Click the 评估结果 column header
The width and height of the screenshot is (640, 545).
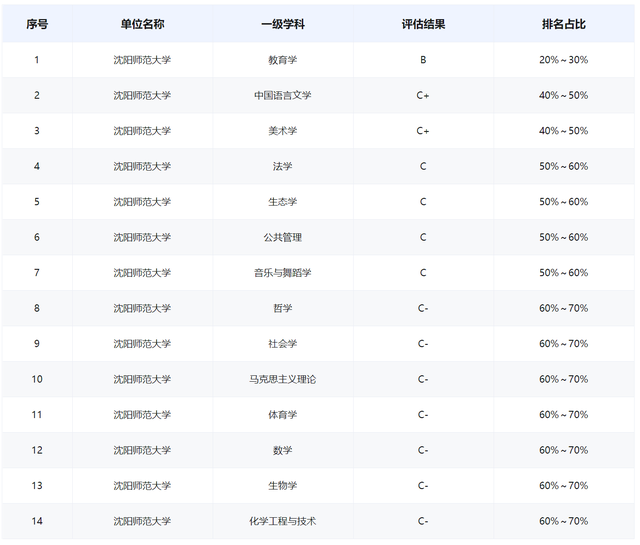(x=423, y=24)
